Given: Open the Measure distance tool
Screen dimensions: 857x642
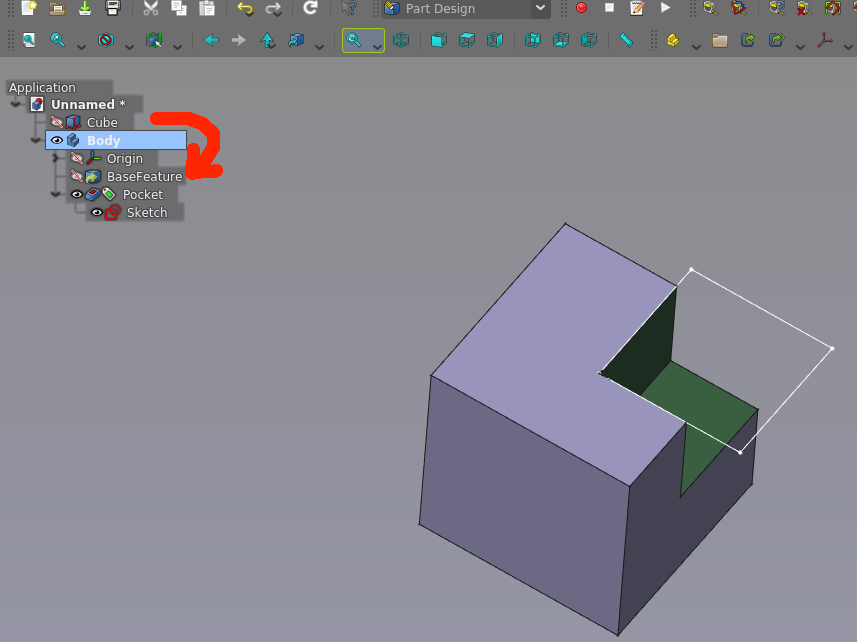Looking at the screenshot, I should point(625,40).
